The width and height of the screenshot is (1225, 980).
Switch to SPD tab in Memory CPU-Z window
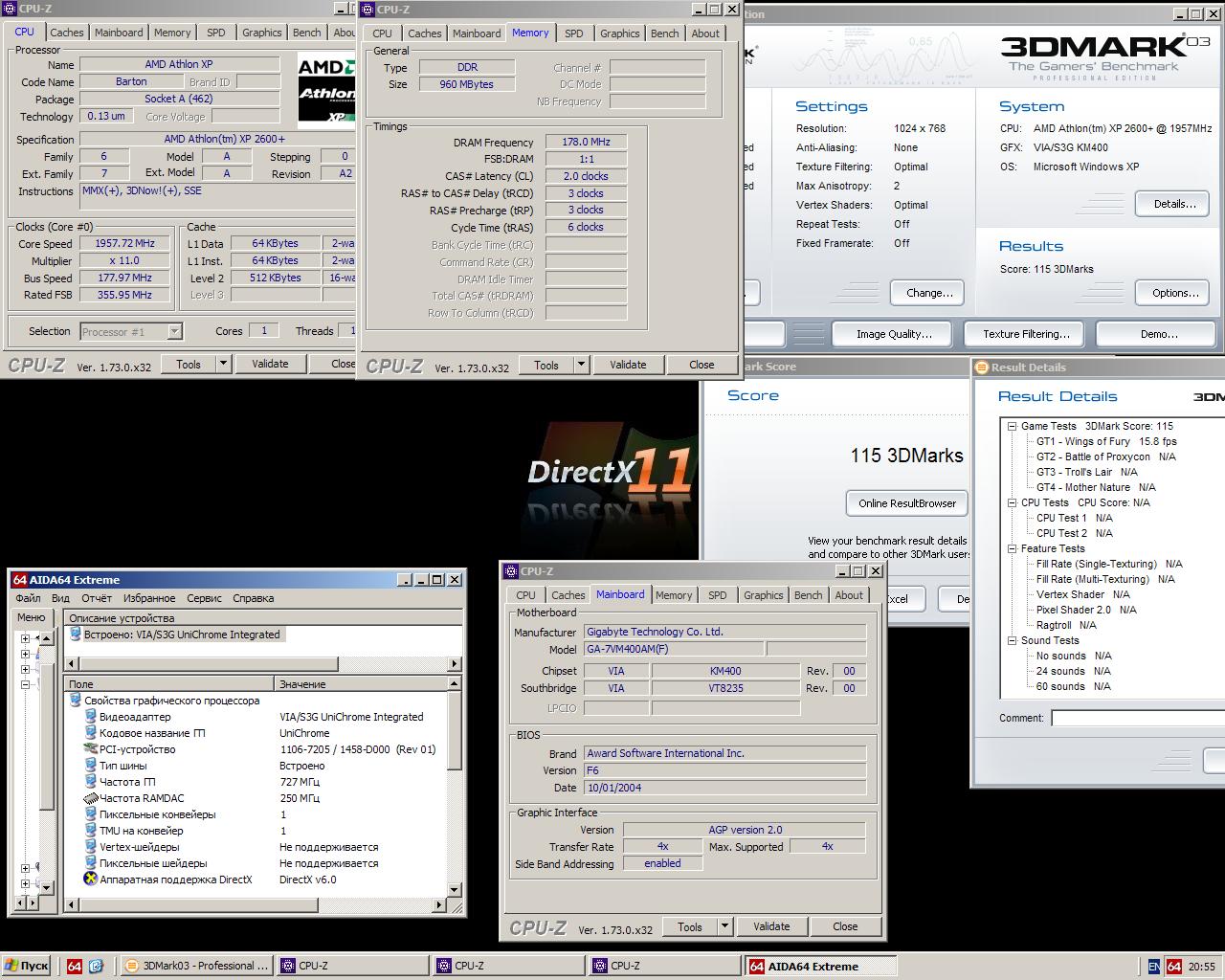coord(574,33)
